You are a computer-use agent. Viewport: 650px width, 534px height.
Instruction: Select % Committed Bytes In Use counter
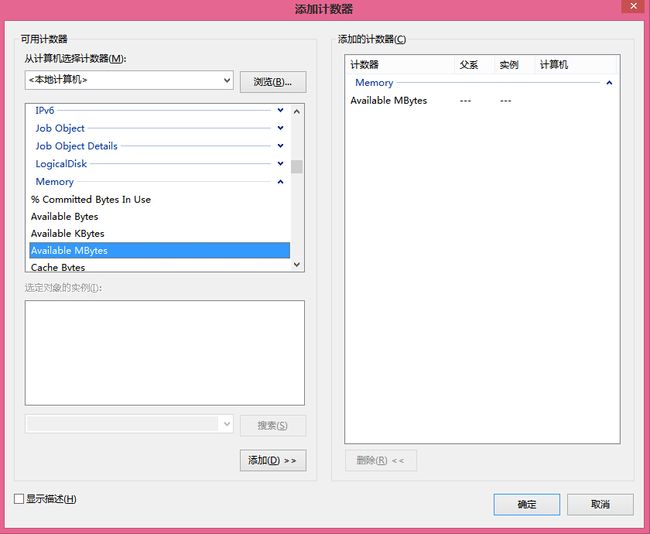coord(160,199)
